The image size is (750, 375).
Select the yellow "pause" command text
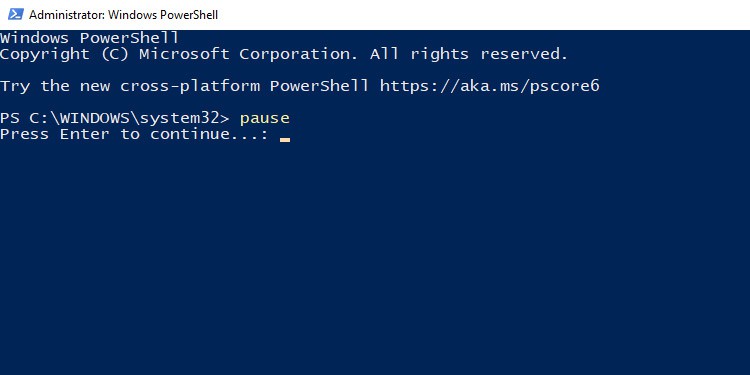[265, 118]
